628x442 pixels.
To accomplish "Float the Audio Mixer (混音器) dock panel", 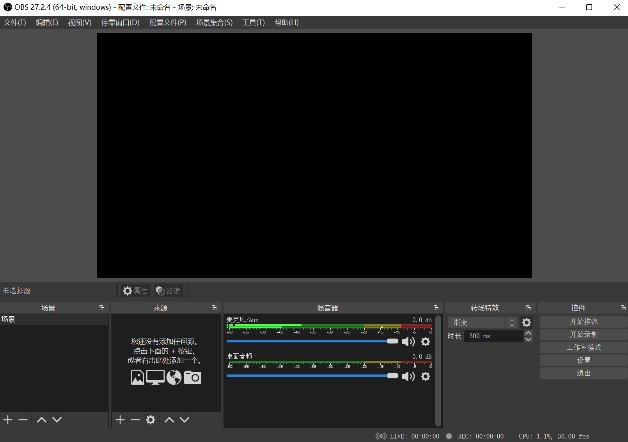I will (x=436, y=307).
